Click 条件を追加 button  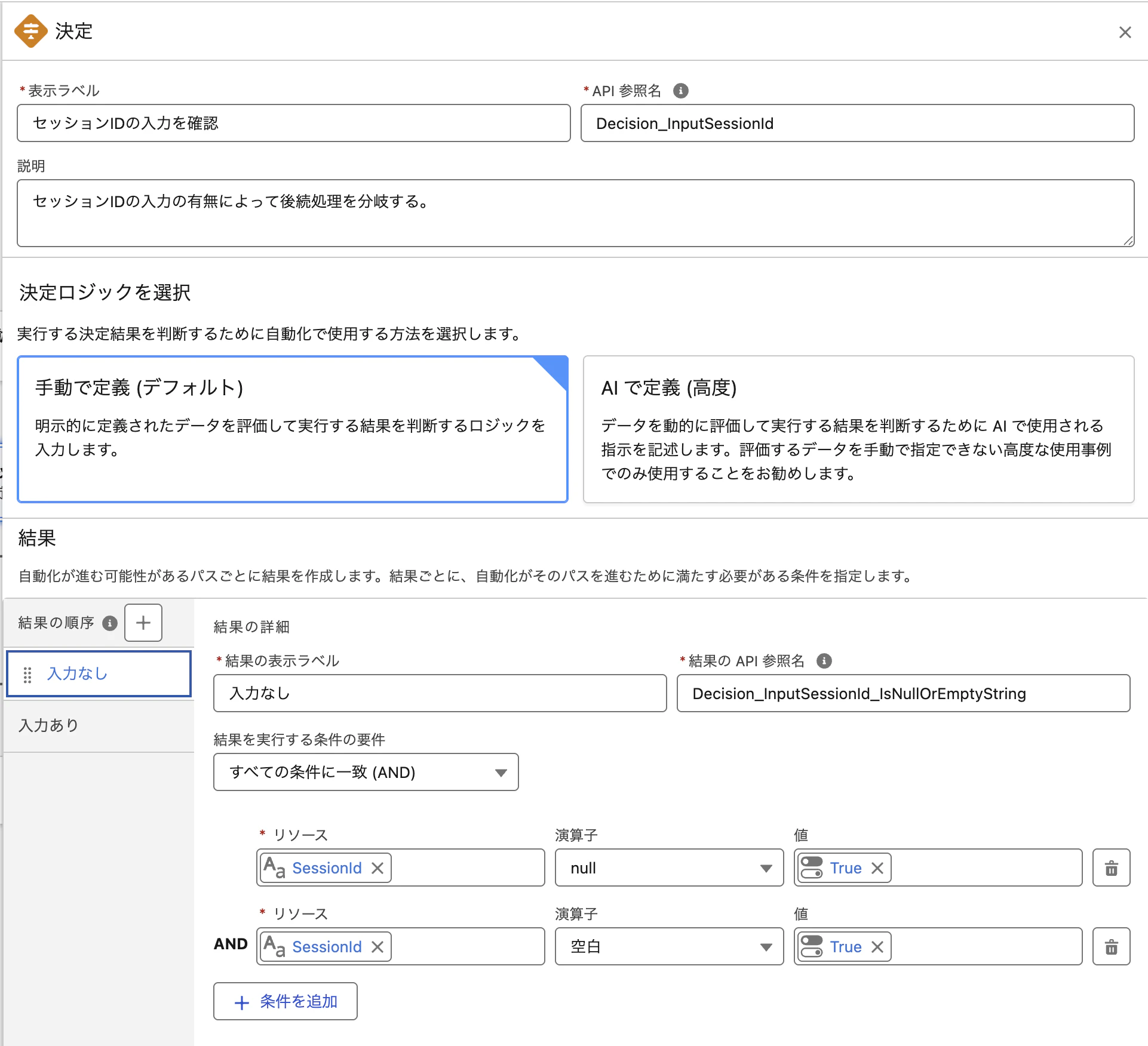click(286, 1002)
